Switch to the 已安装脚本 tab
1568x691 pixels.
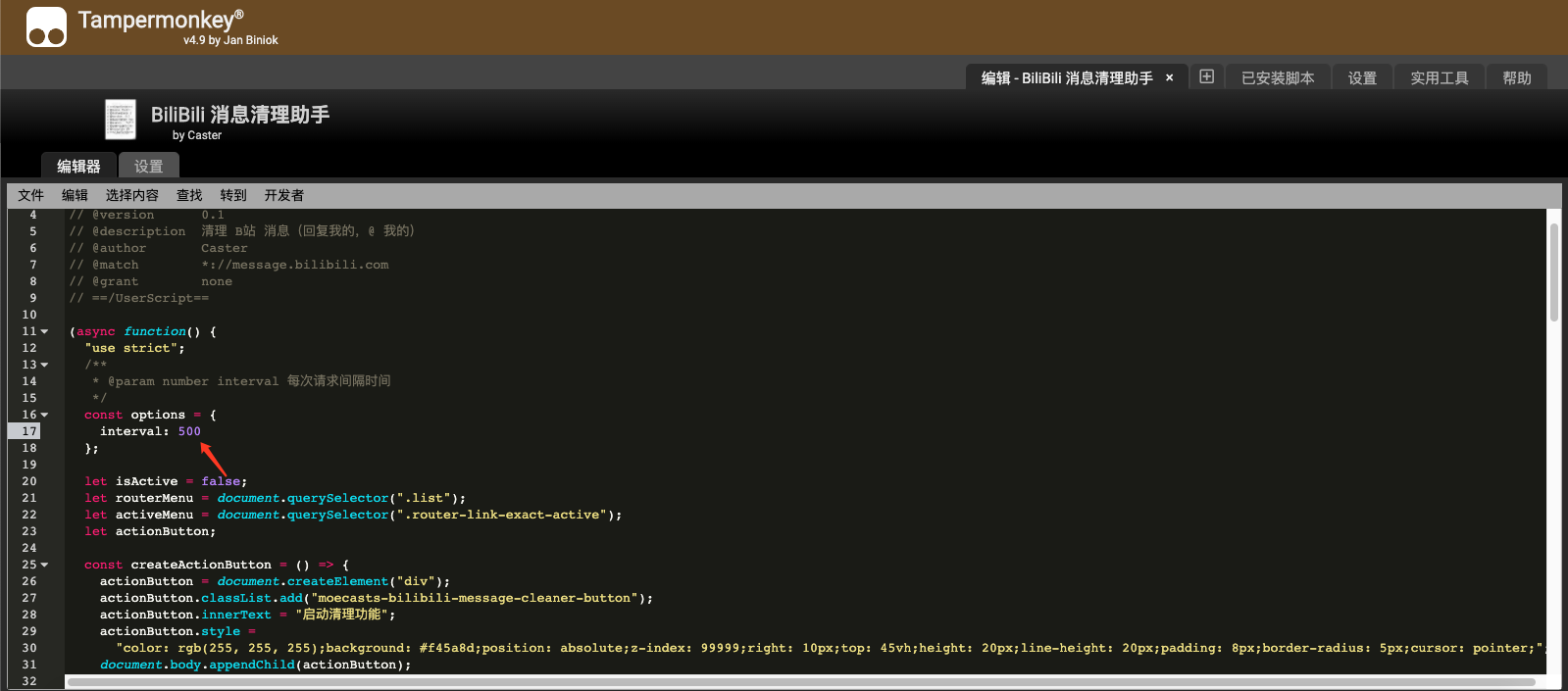1278,77
